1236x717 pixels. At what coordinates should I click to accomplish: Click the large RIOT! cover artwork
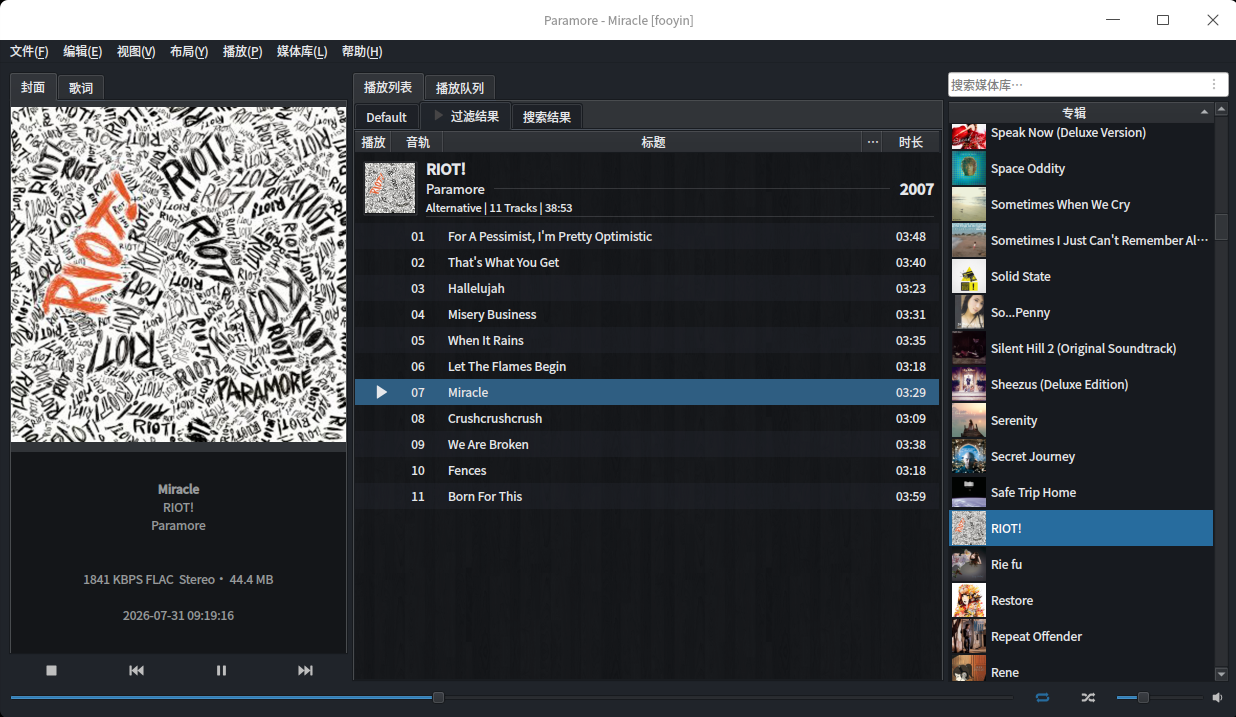point(178,274)
